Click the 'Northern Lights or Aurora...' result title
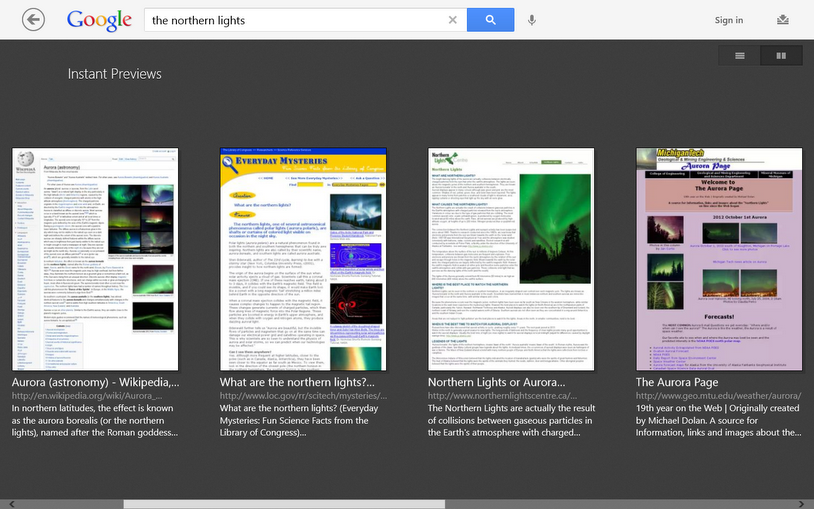 496,382
